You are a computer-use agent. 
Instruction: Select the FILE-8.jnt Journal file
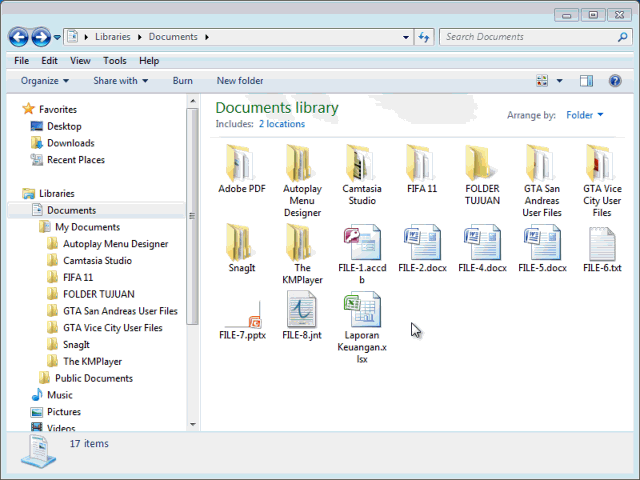tap(302, 315)
